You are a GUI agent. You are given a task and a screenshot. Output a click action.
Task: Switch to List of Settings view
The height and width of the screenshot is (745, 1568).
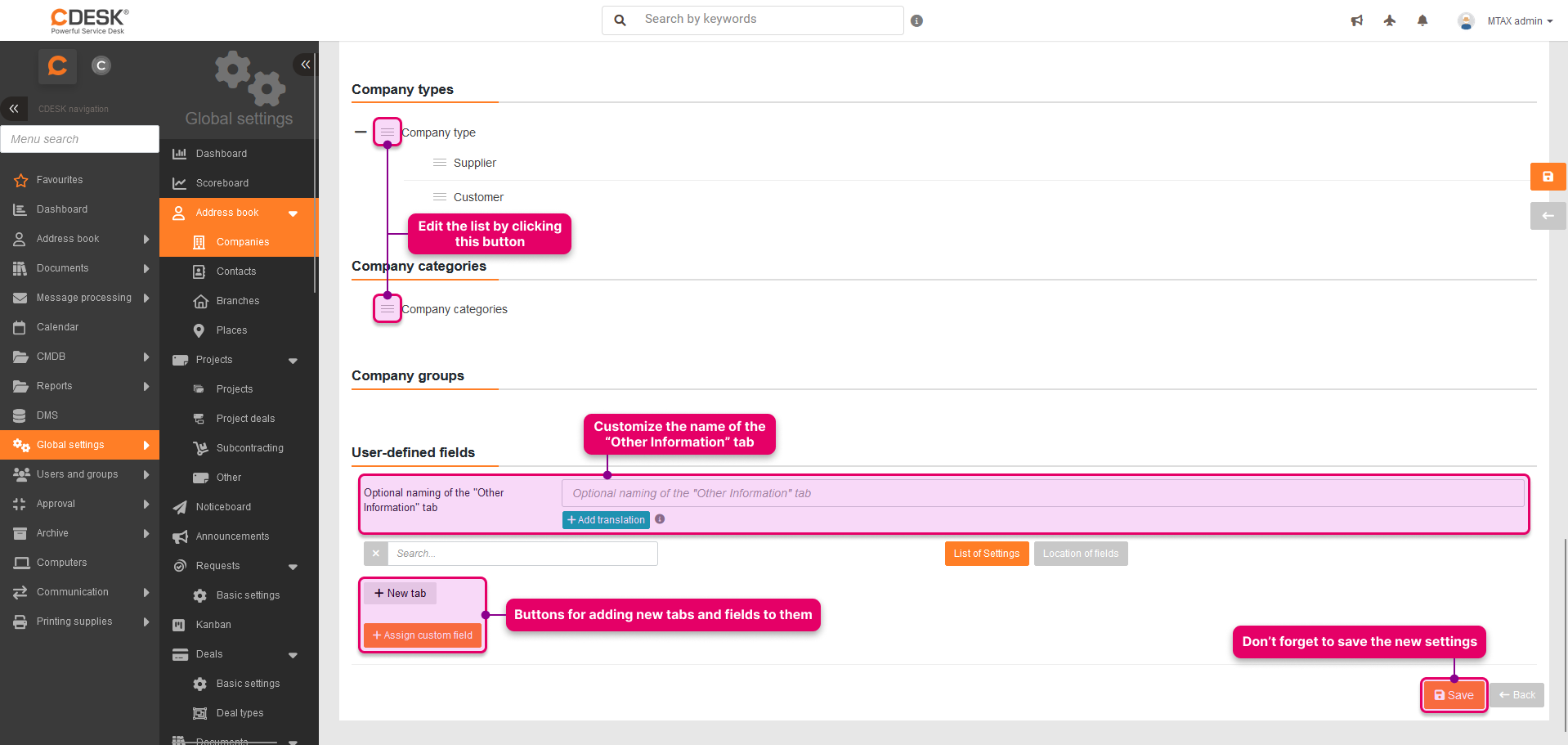pos(987,554)
